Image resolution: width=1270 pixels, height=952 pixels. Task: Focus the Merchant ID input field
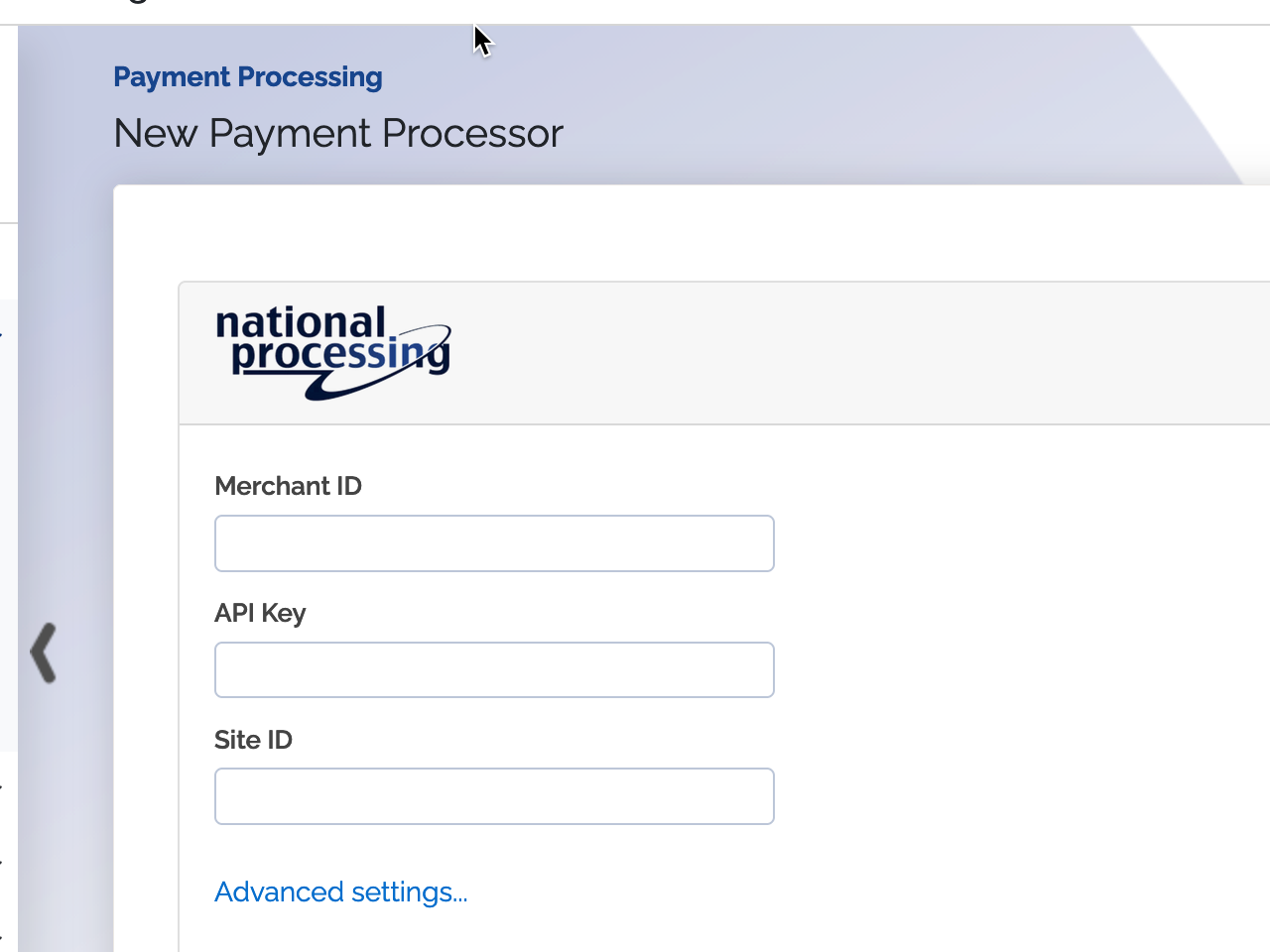494,543
